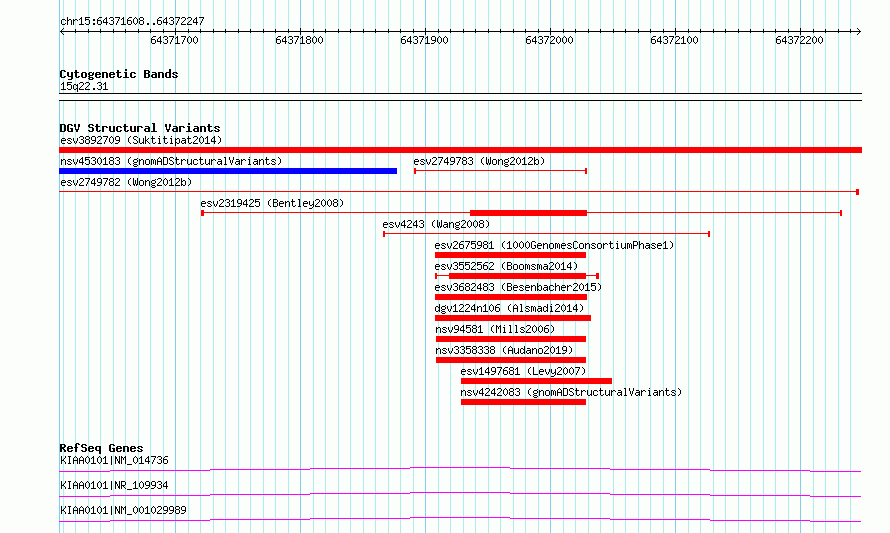
Task: Click dgv1224n106 (Alsmadi2014) variant label
Action: [x=509, y=308]
